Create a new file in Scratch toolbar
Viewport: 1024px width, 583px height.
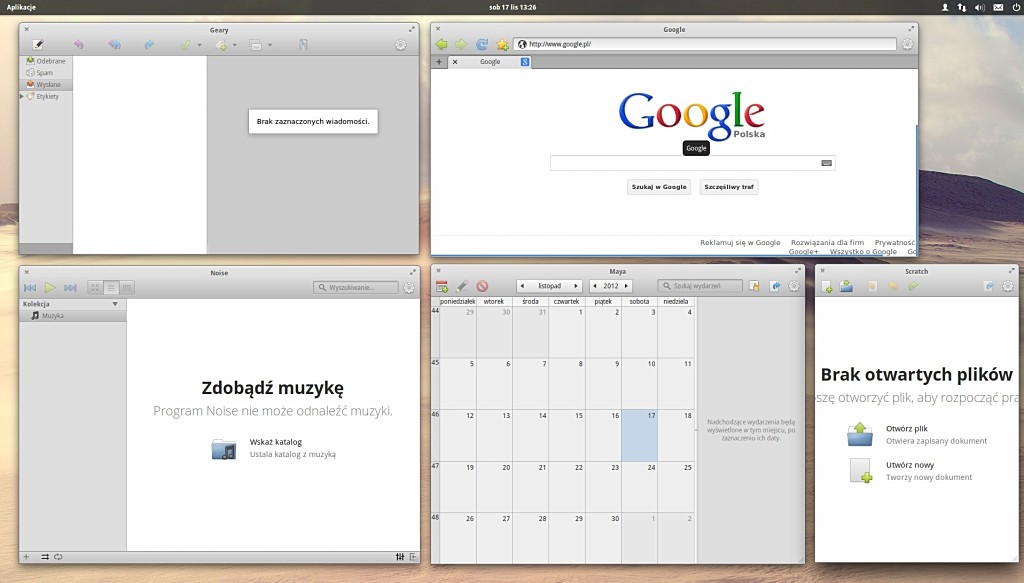click(x=827, y=287)
